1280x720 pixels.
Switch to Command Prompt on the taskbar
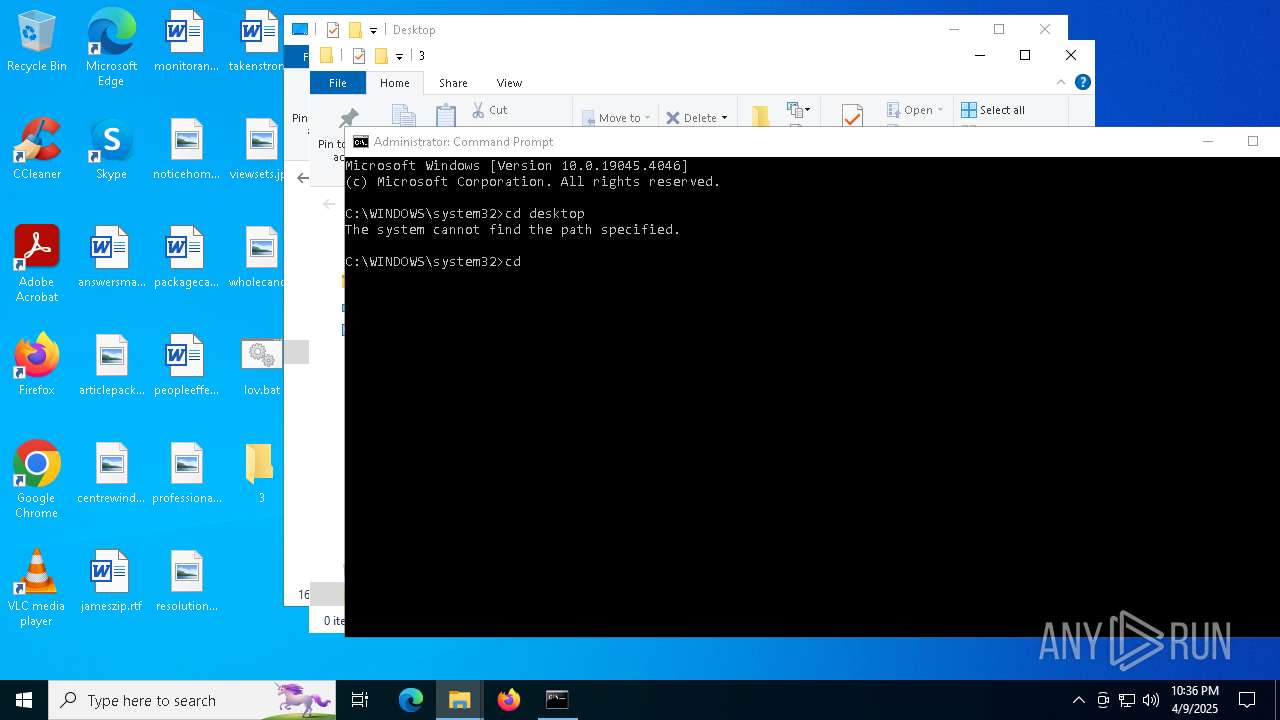(x=557, y=700)
